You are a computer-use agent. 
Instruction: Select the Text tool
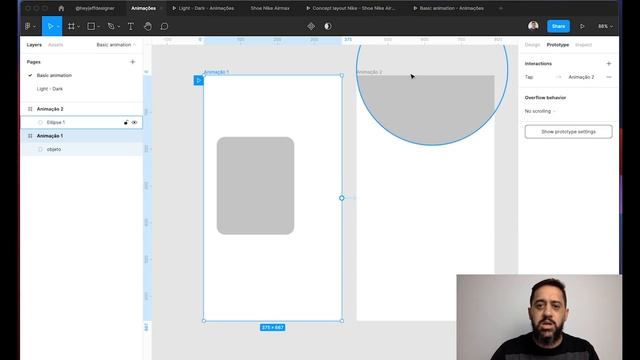[131, 26]
